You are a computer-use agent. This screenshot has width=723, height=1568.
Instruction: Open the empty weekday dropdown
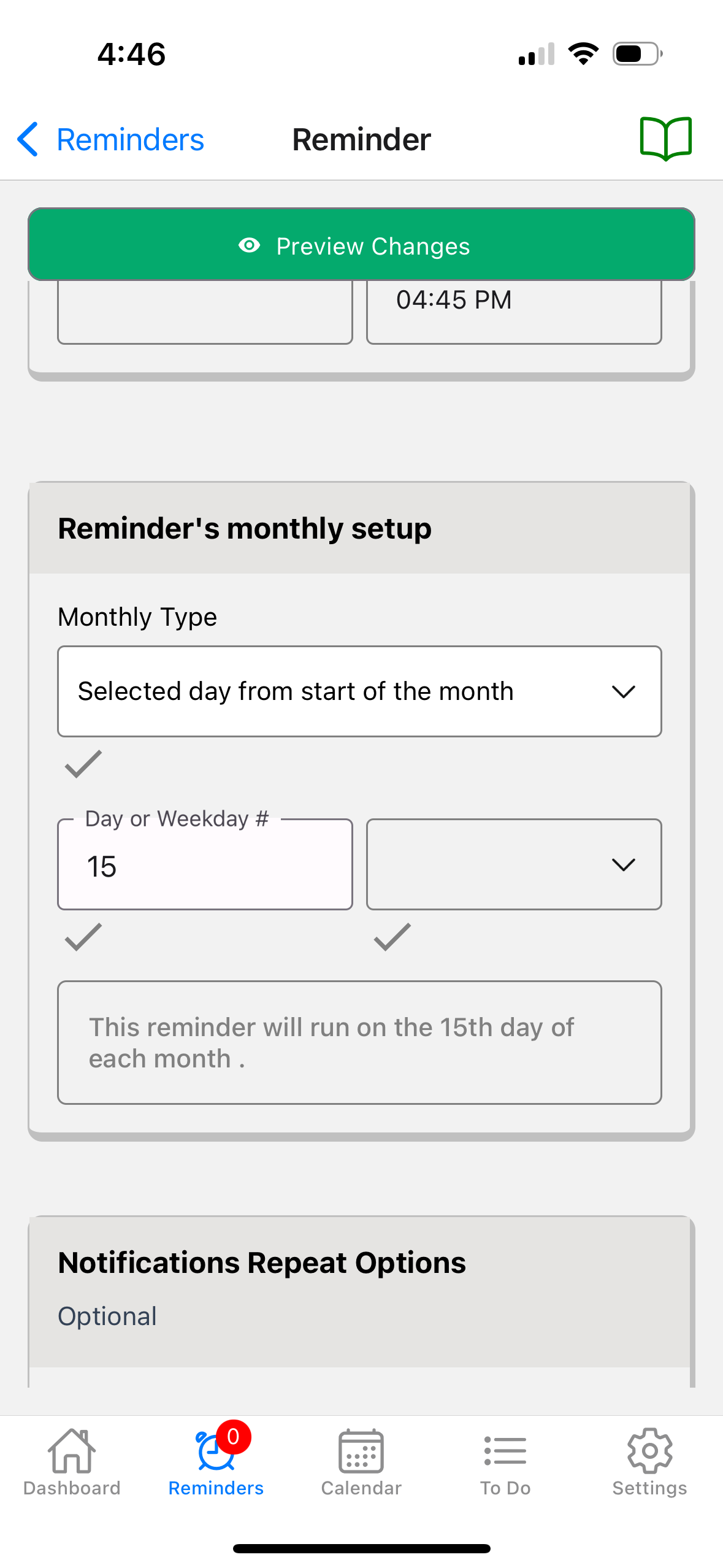(513, 864)
